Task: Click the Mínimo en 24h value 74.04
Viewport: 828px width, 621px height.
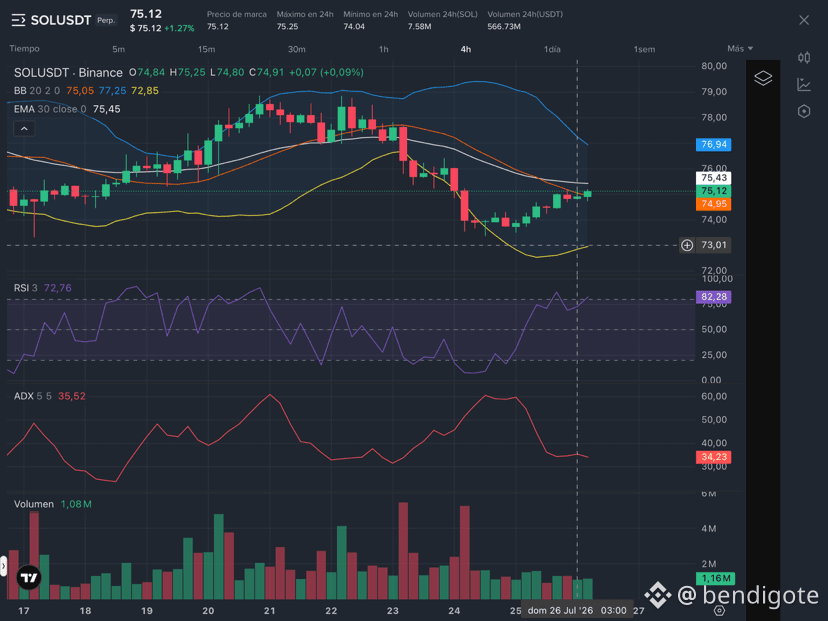Action: point(354,26)
